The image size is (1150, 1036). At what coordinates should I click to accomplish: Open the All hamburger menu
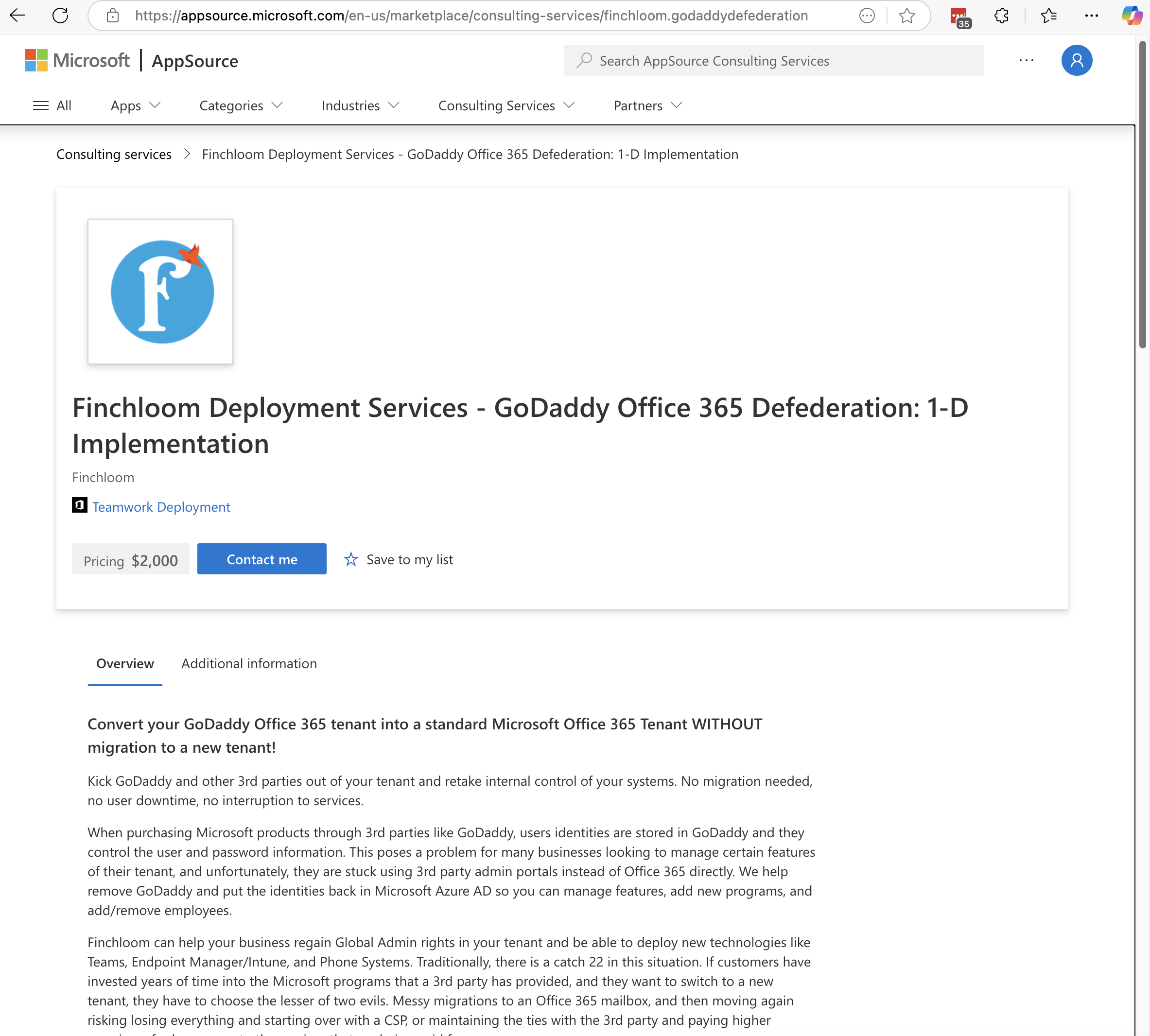pos(52,106)
